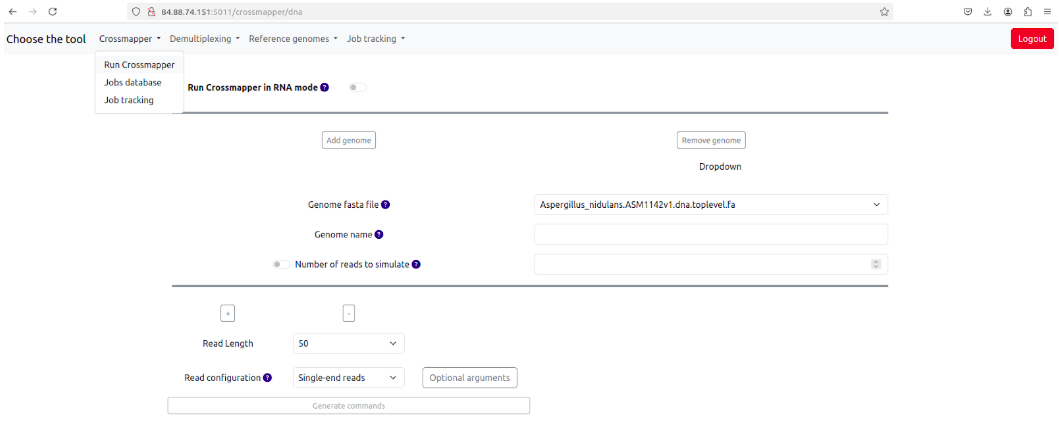Click the Add genome button
Image resolution: width=1059 pixels, height=422 pixels.
click(348, 140)
